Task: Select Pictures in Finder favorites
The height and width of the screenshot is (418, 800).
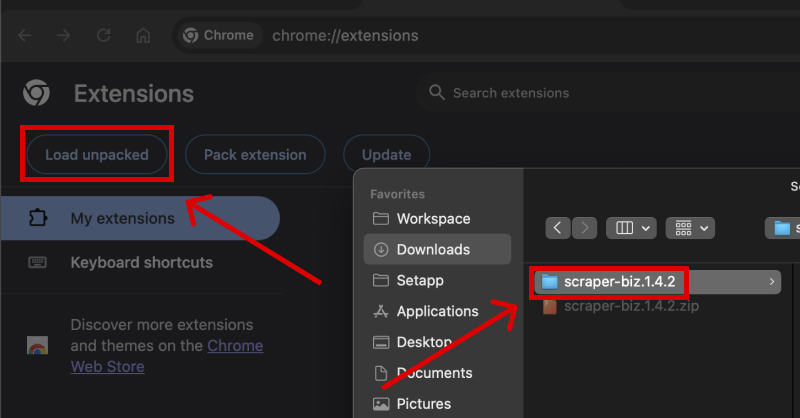Action: pos(437,404)
